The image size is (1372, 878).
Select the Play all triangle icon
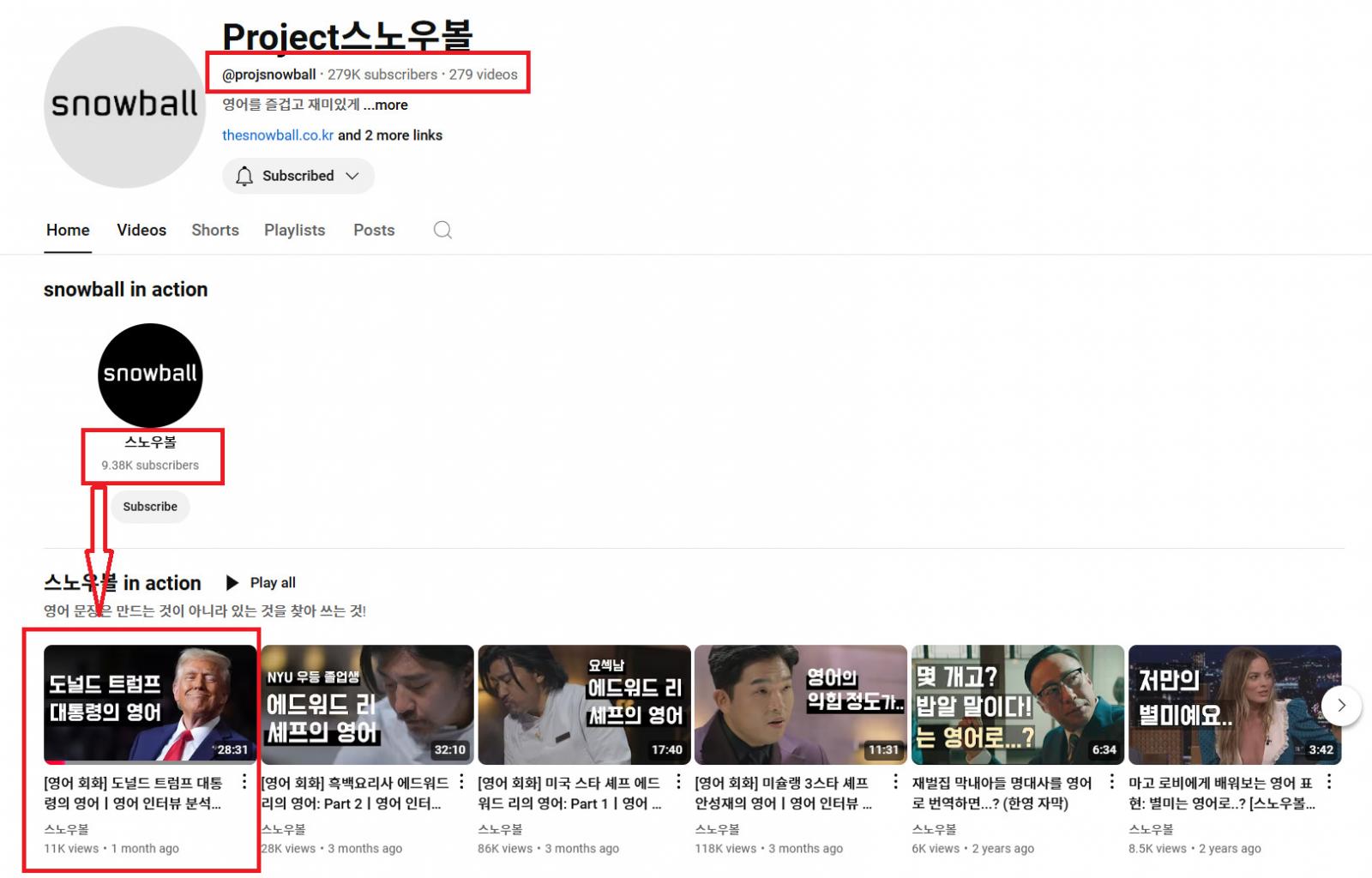(232, 582)
